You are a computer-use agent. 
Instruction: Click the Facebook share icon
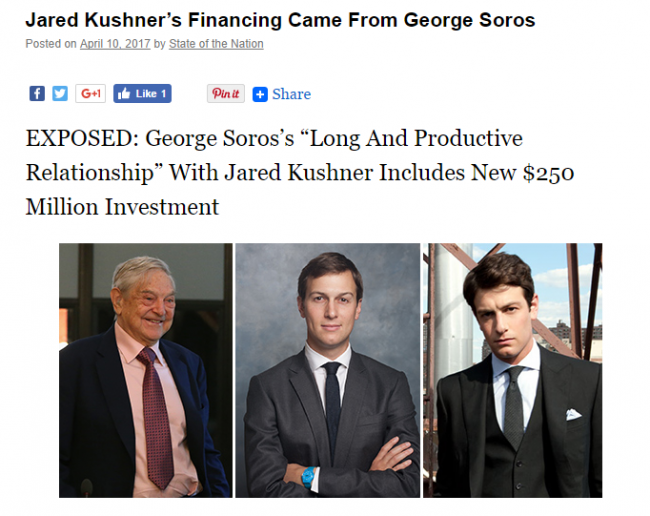37,93
